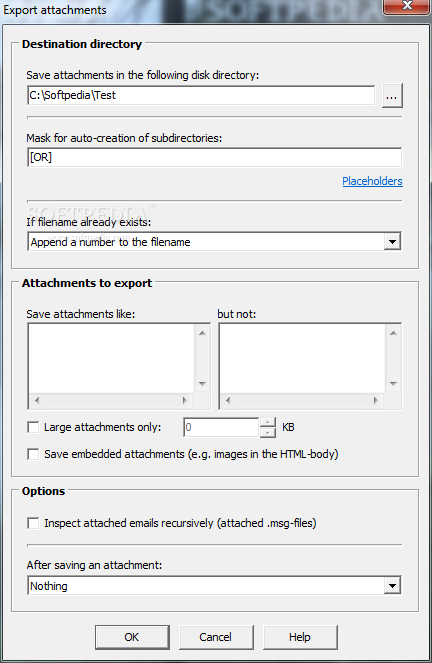
Task: Click the 'but not' exclusion list box
Action: tap(310, 366)
